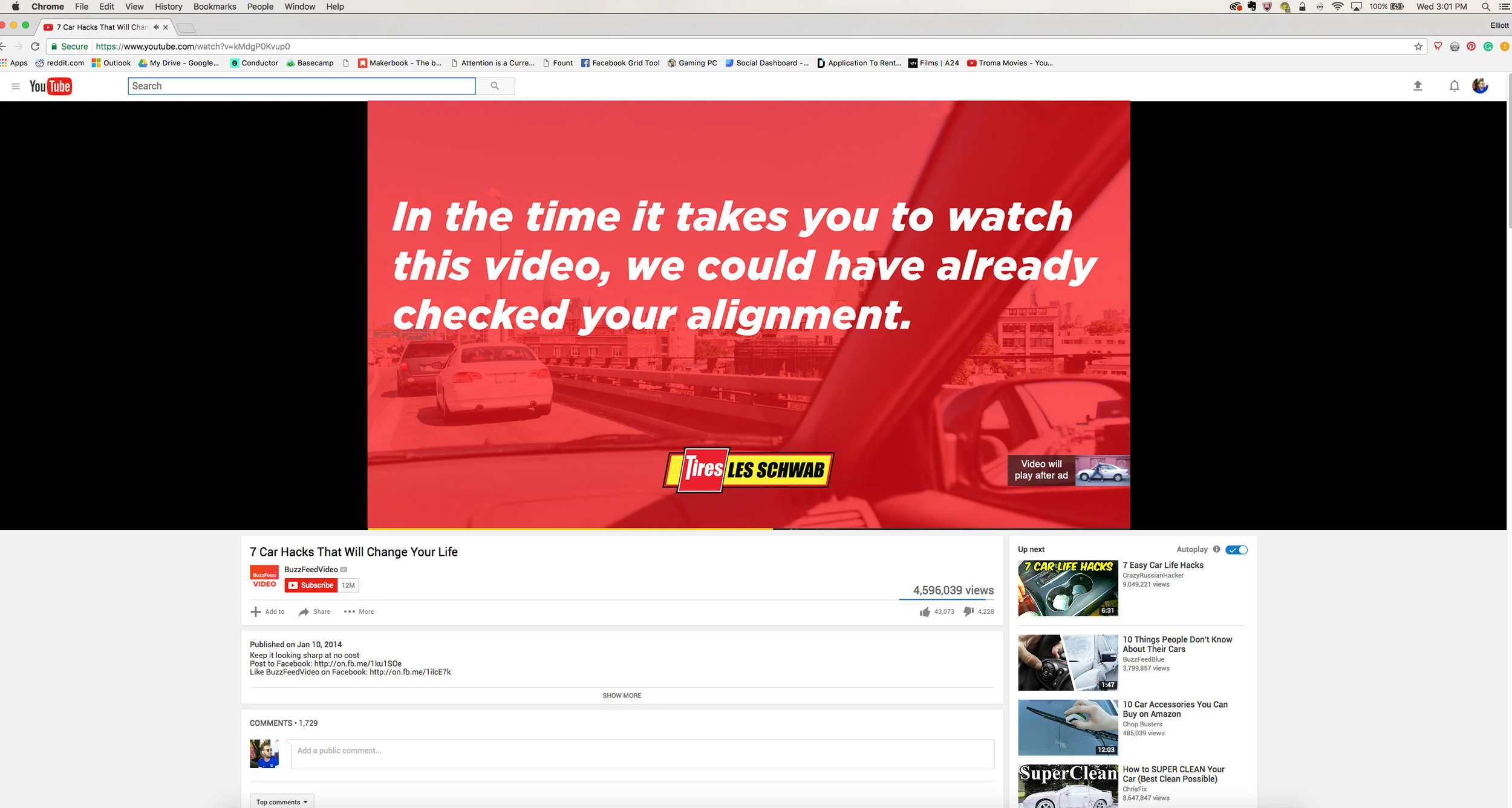Click the Add a public comment box
The width and height of the screenshot is (1512, 808).
point(642,754)
